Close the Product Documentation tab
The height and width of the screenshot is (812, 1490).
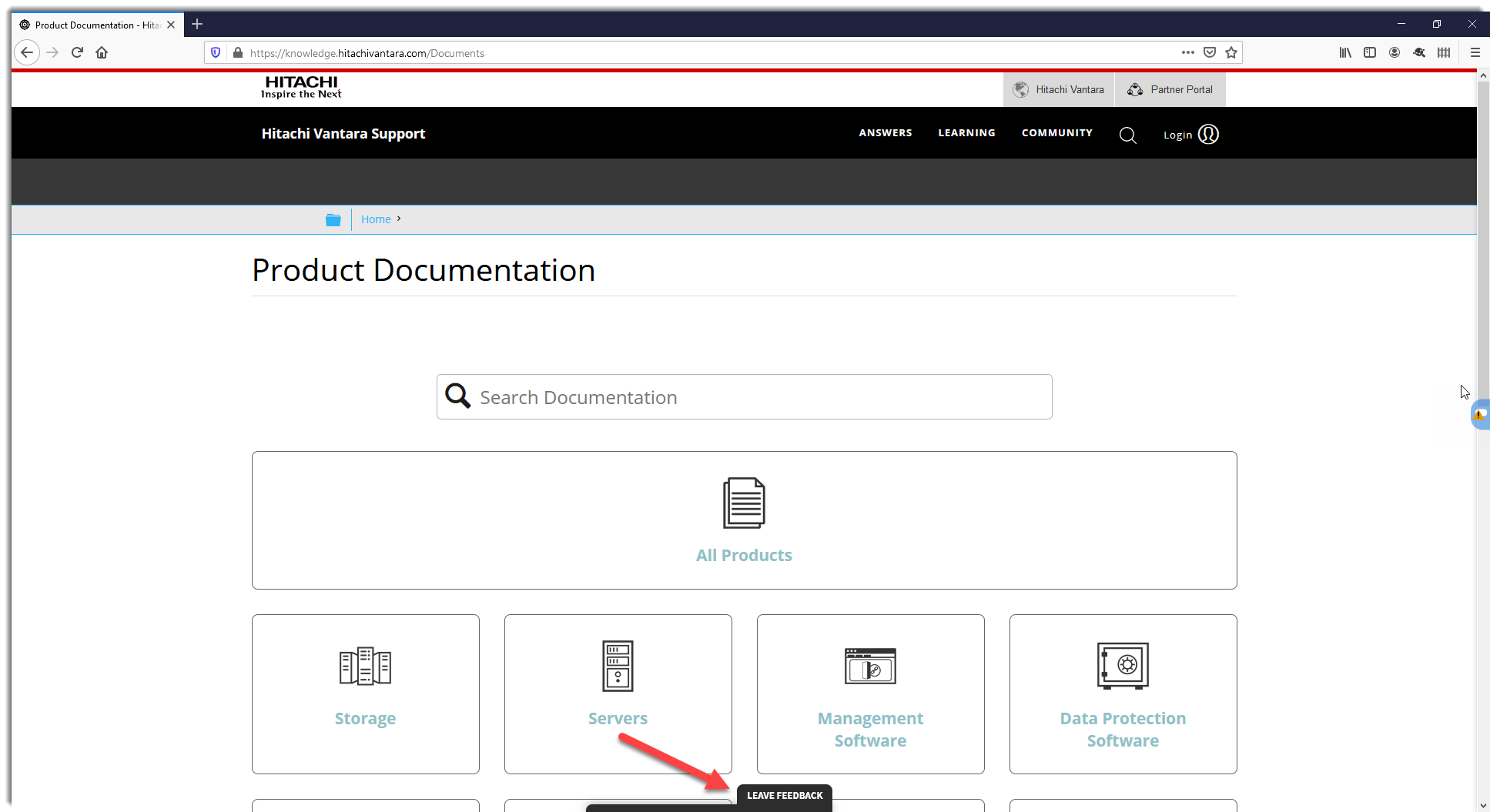tap(171, 25)
